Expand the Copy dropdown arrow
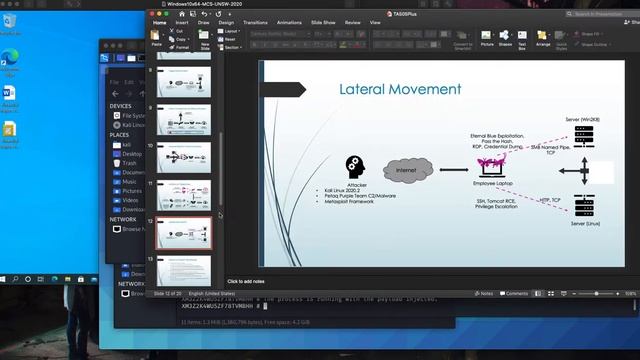The image size is (640, 360). (189, 40)
